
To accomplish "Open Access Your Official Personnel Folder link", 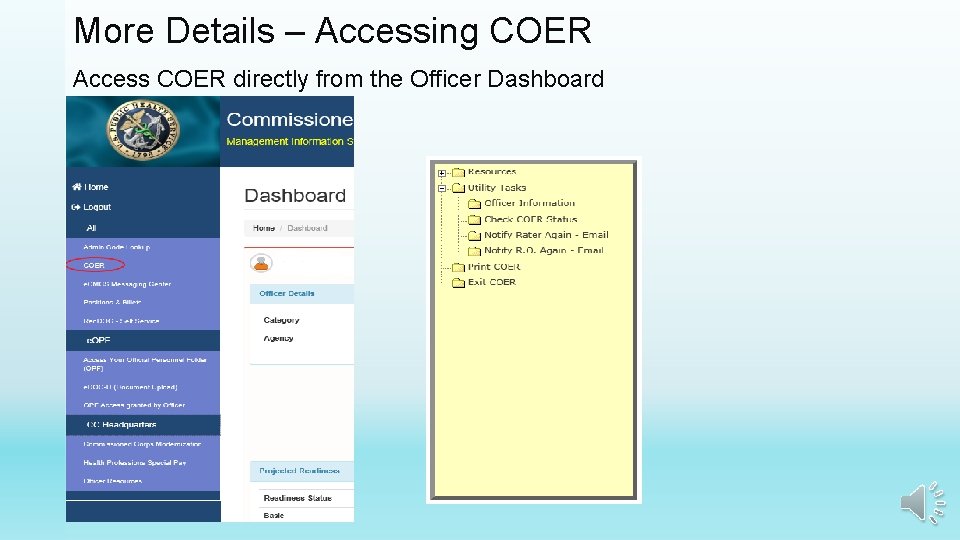I will 144,364.
